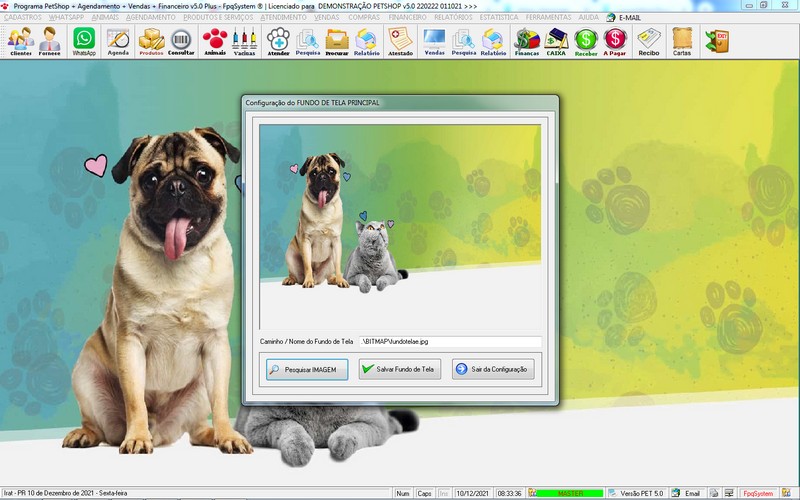Image resolution: width=800 pixels, height=500 pixels.
Task: Open the CADASTROS menu
Action: click(x=23, y=17)
